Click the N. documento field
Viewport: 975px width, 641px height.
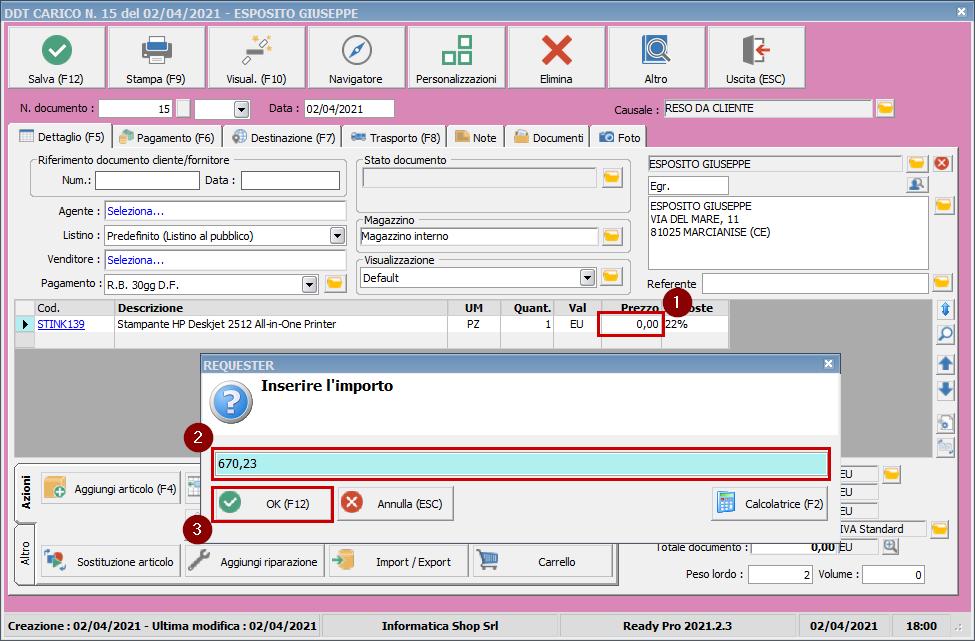pos(135,109)
